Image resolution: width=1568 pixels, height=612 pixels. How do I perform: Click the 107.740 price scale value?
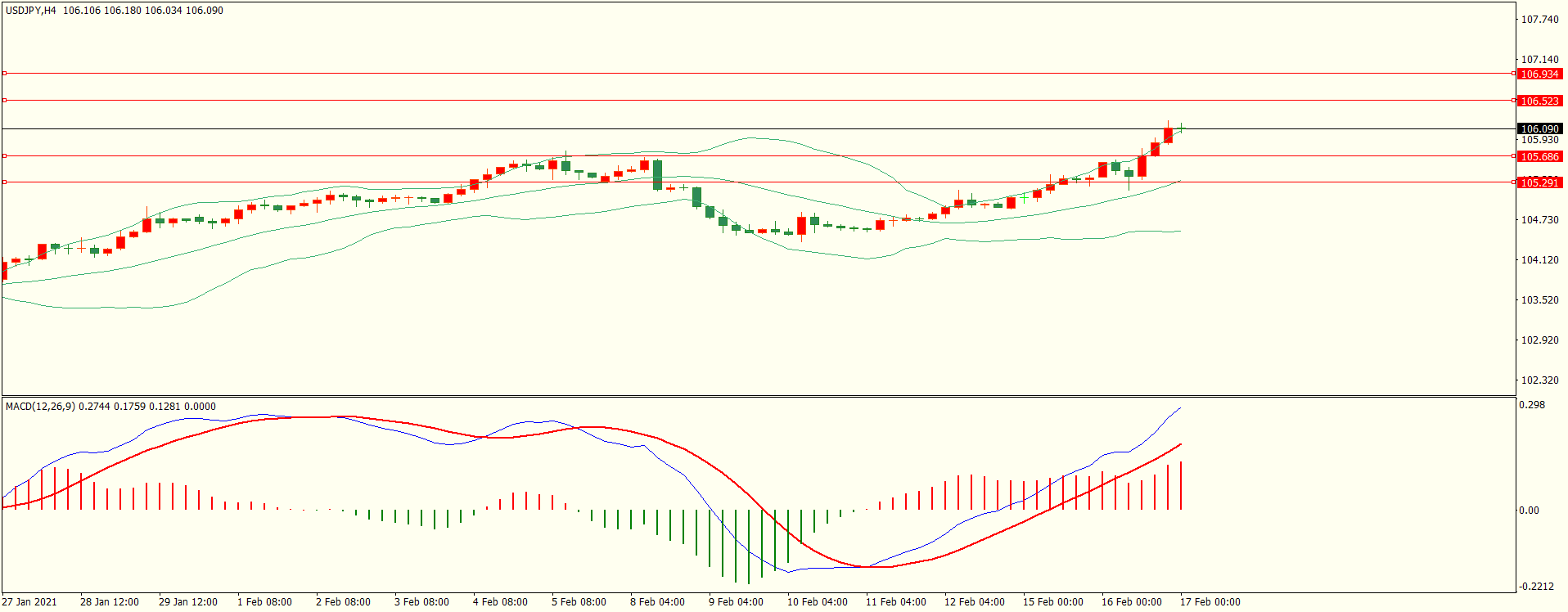(1539, 19)
